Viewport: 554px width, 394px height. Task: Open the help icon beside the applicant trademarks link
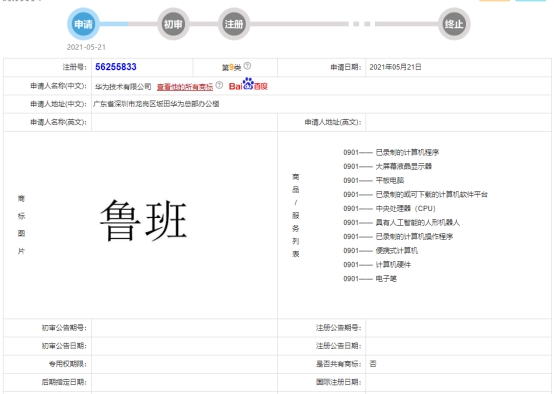click(219, 85)
